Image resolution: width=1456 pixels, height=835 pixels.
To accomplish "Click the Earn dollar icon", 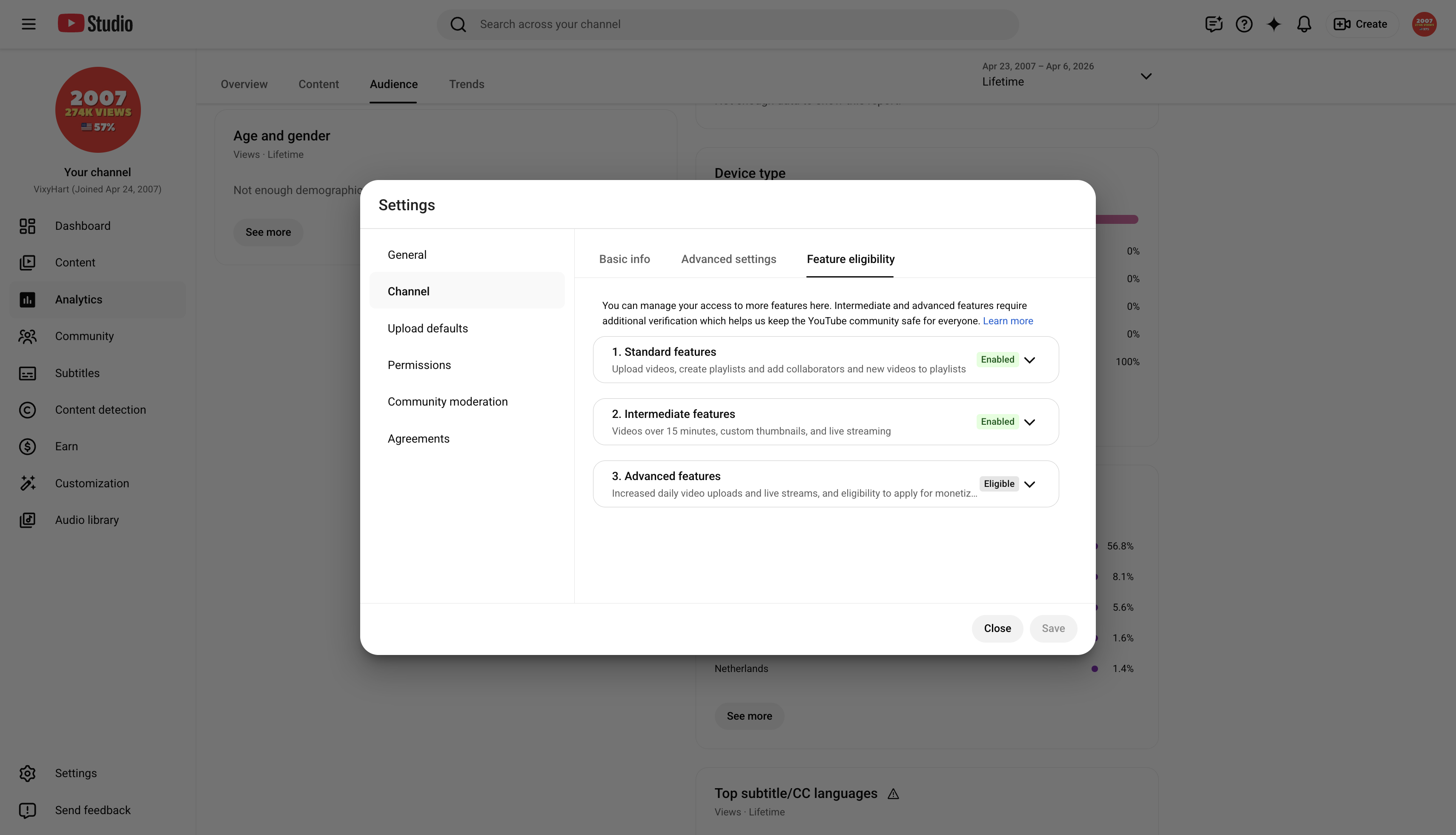I will point(28,447).
